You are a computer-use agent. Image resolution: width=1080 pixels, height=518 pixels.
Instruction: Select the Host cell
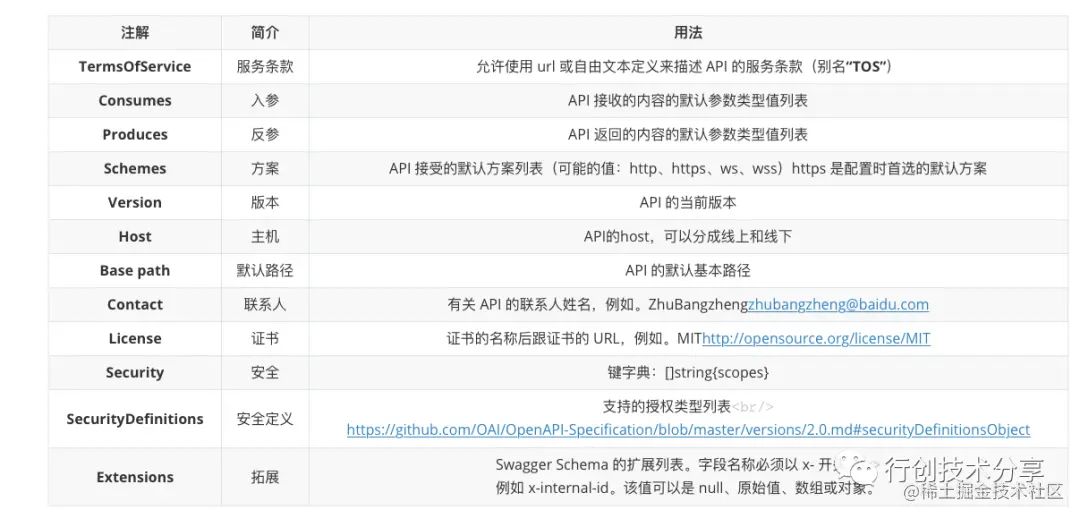click(x=134, y=237)
